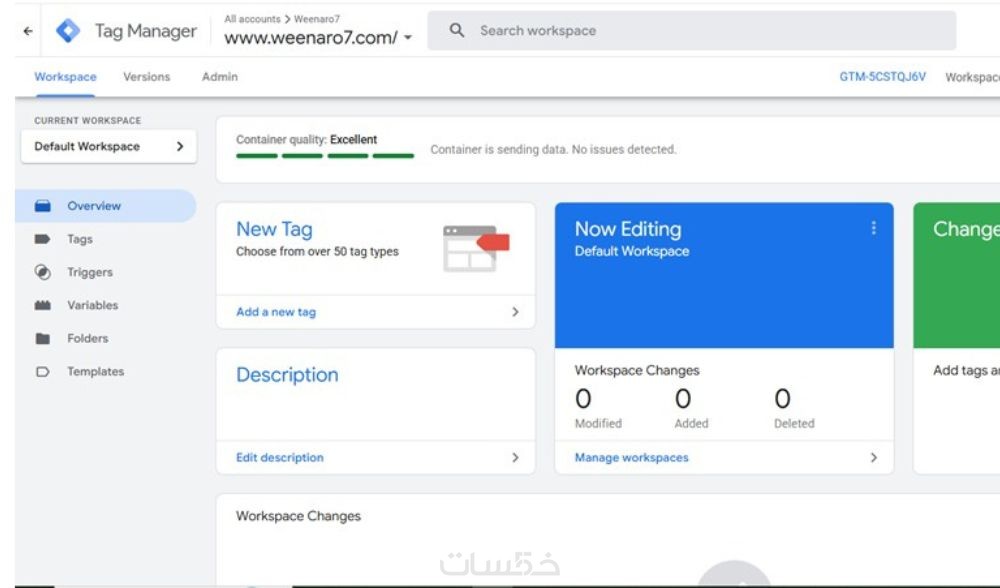Click the Tags icon in the sidebar
This screenshot has height=588, width=1000.
[x=43, y=240]
